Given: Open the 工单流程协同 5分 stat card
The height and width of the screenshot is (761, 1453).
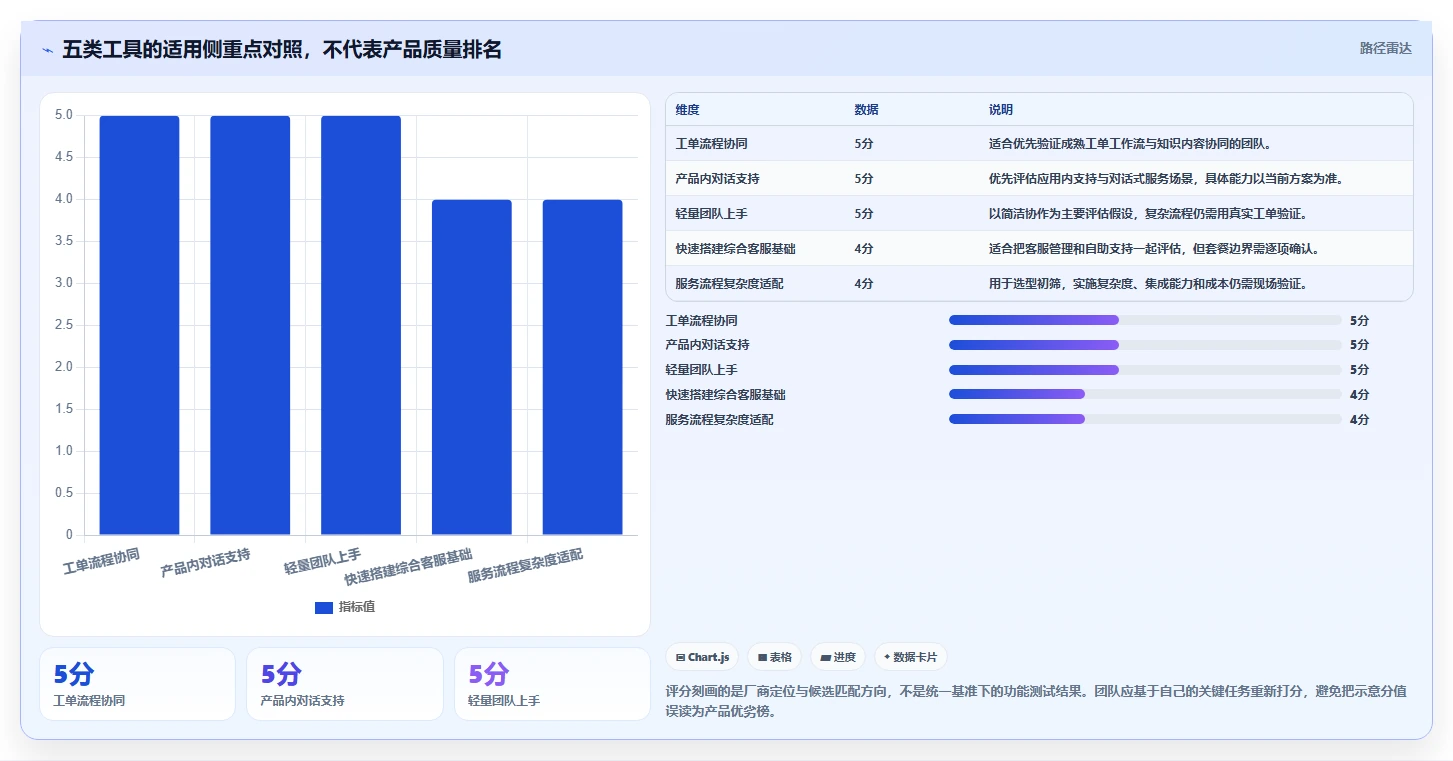Looking at the screenshot, I should (x=137, y=684).
